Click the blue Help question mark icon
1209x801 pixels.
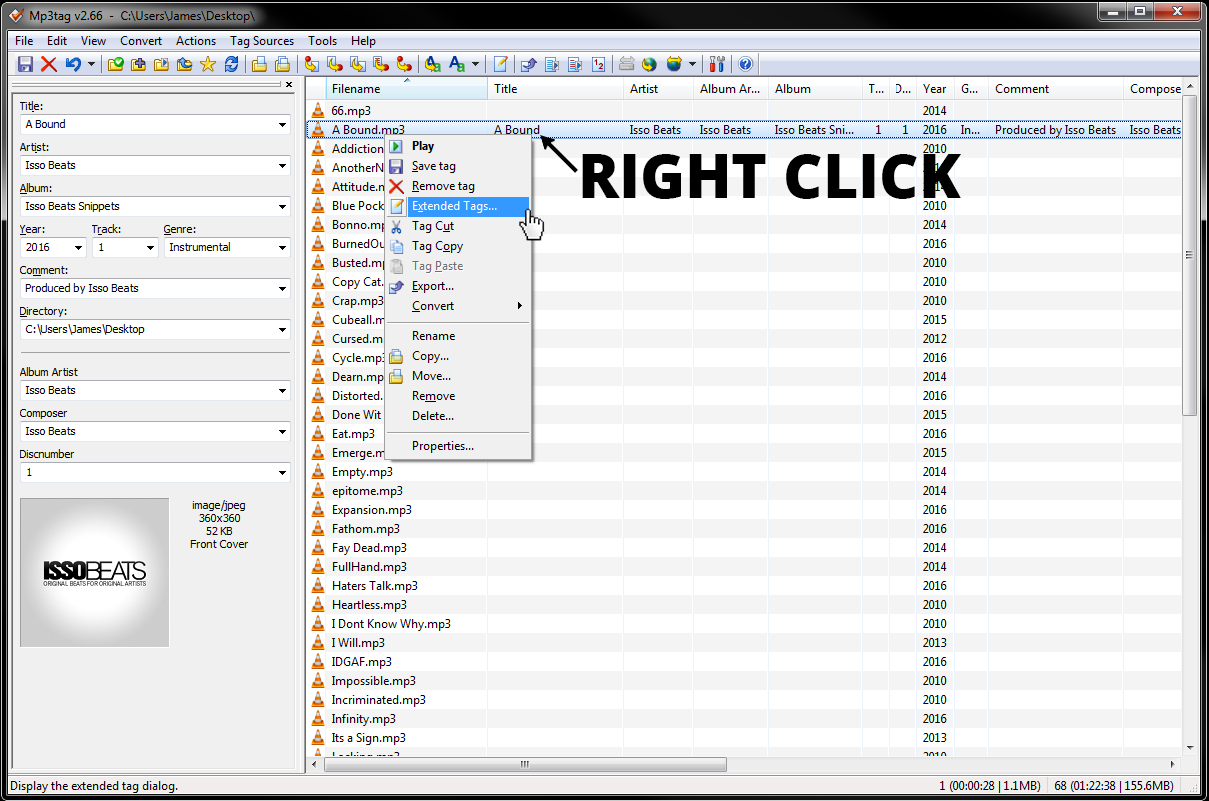(745, 64)
